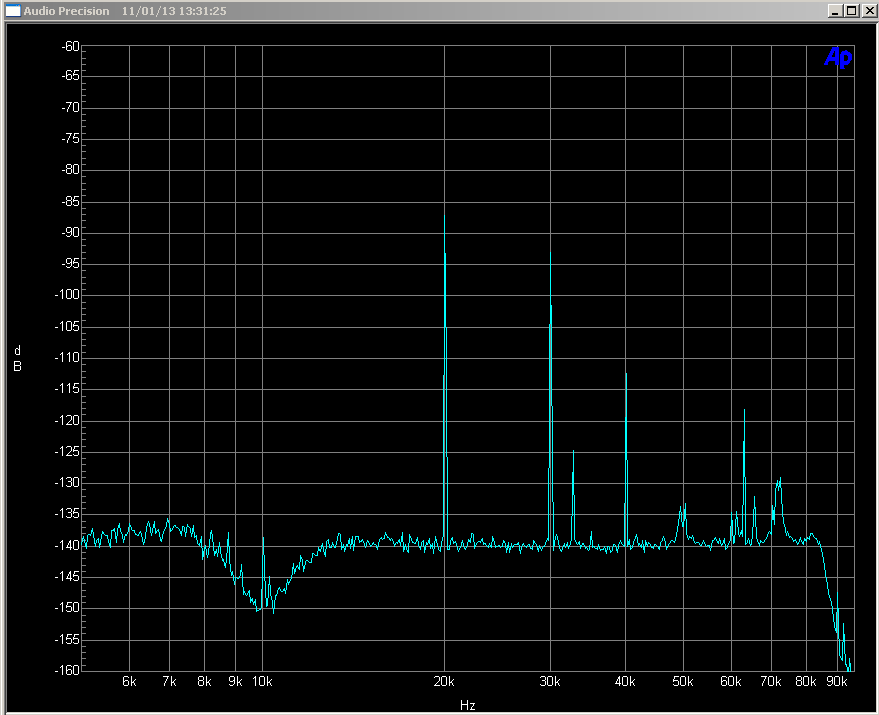This screenshot has width=879, height=715.
Task: Minimize the Audio Precision window
Action: pyautogui.click(x=835, y=11)
